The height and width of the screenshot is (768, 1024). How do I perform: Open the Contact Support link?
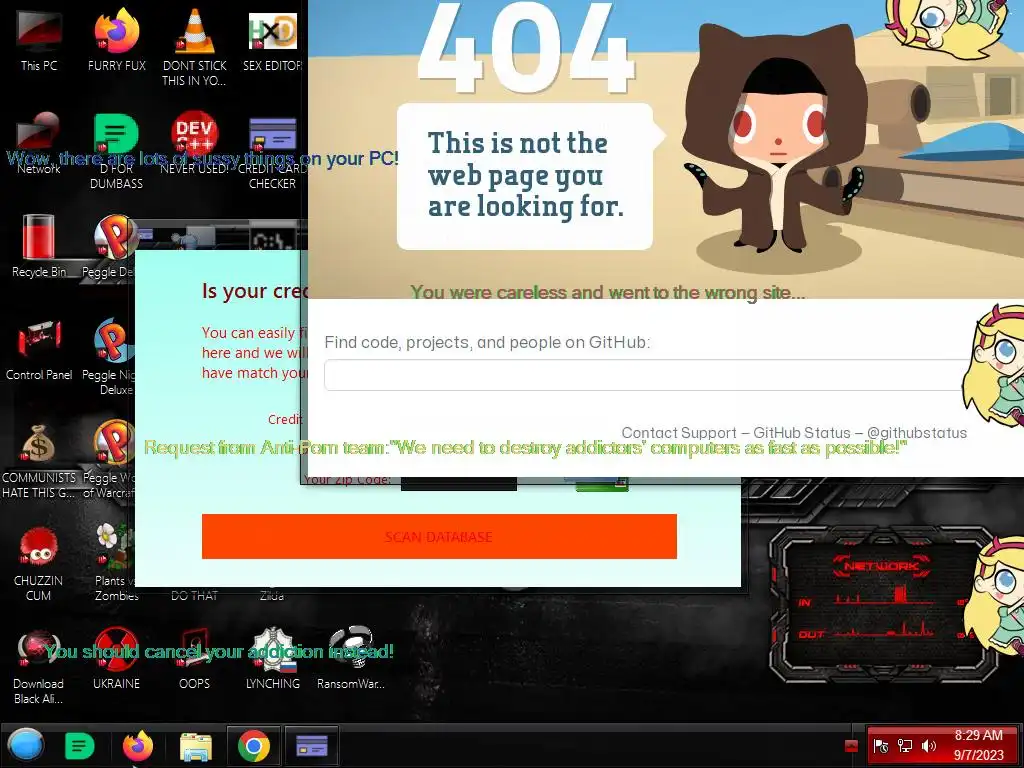(x=679, y=433)
